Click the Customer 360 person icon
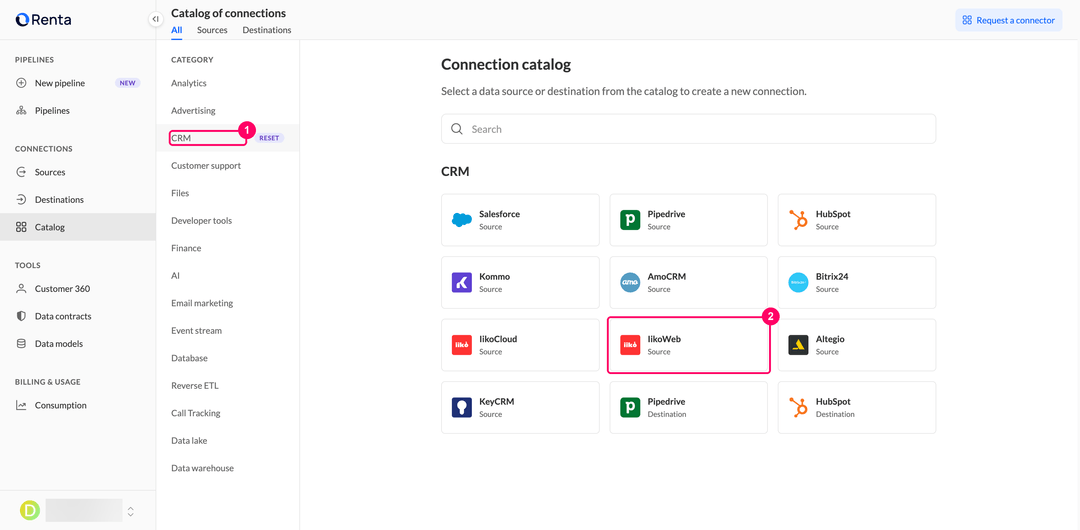Image resolution: width=1080 pixels, height=530 pixels. [21, 289]
